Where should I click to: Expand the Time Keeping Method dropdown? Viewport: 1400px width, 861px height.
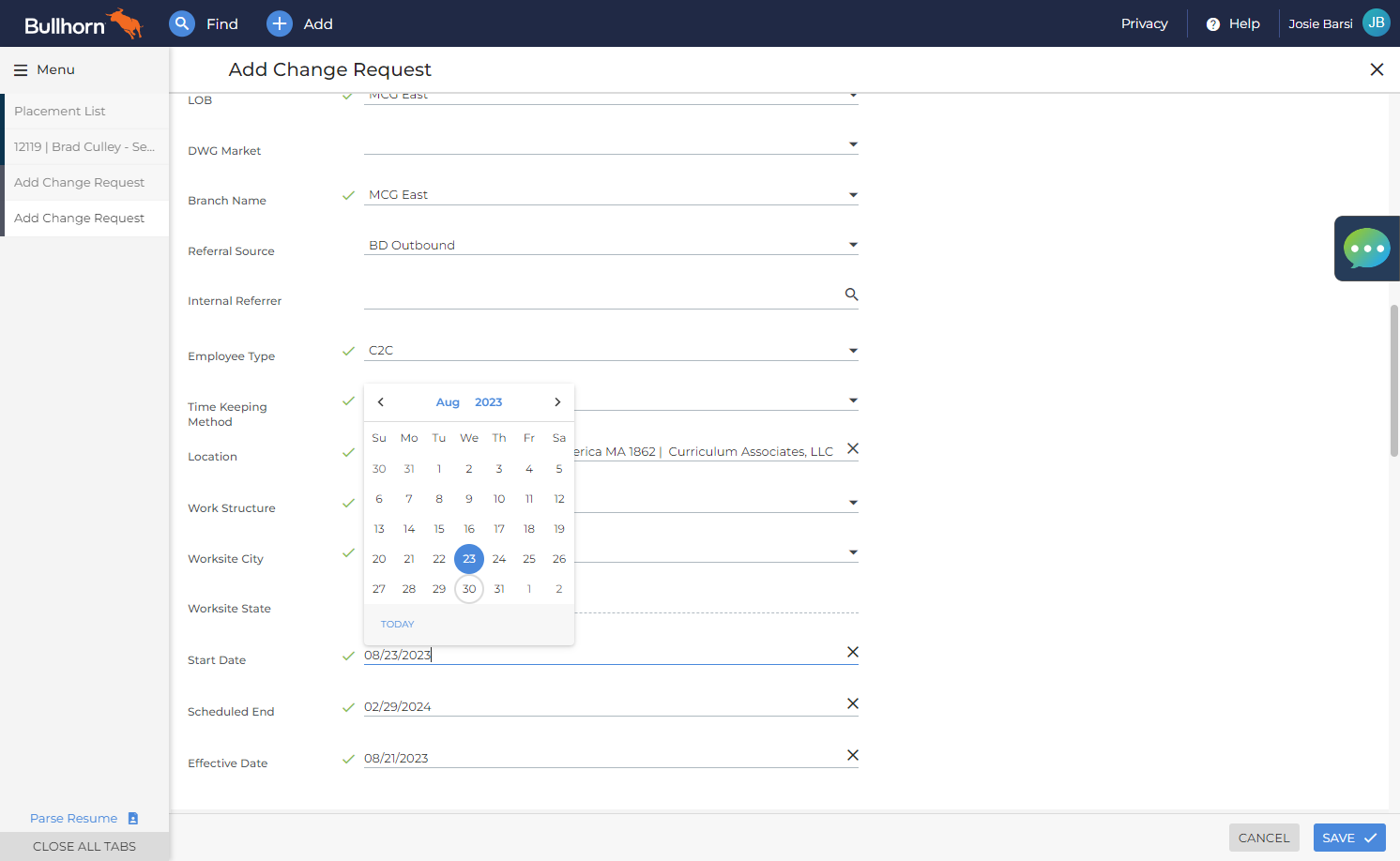853,400
